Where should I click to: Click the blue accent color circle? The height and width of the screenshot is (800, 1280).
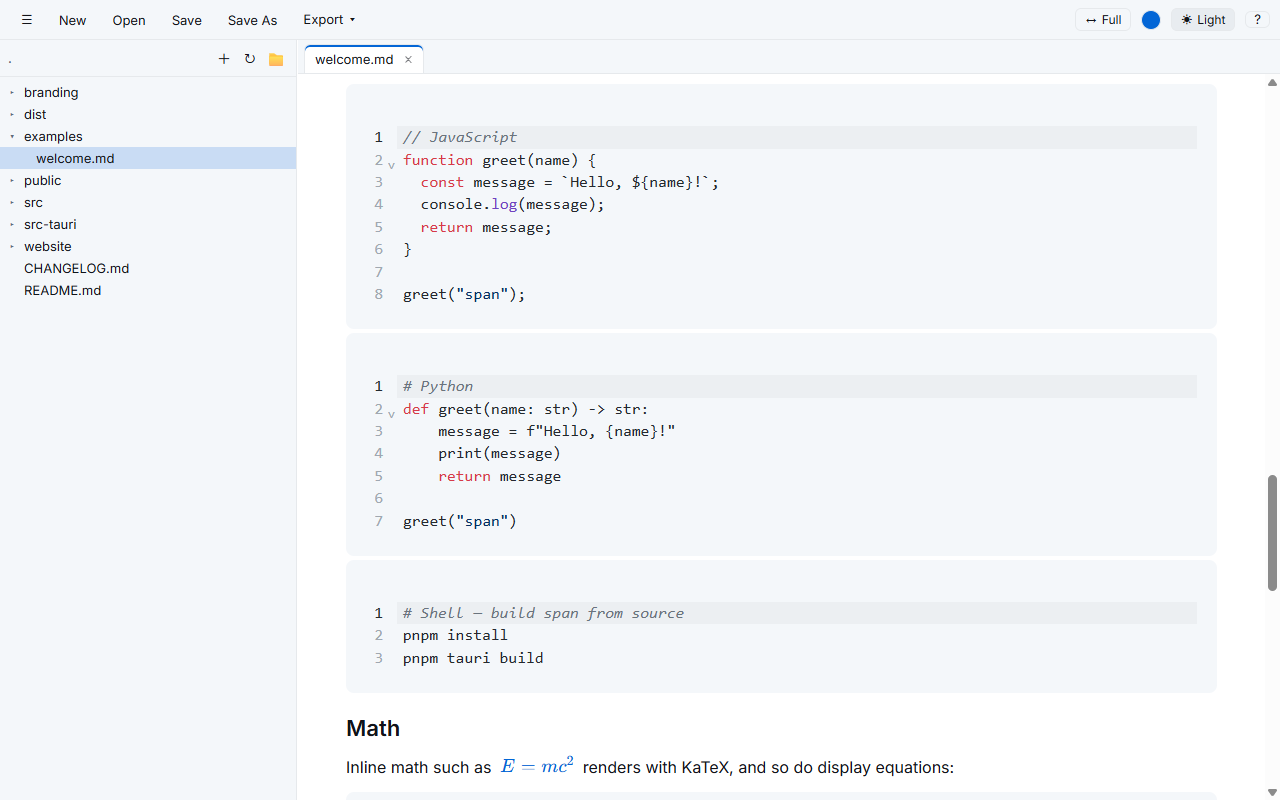(1151, 20)
